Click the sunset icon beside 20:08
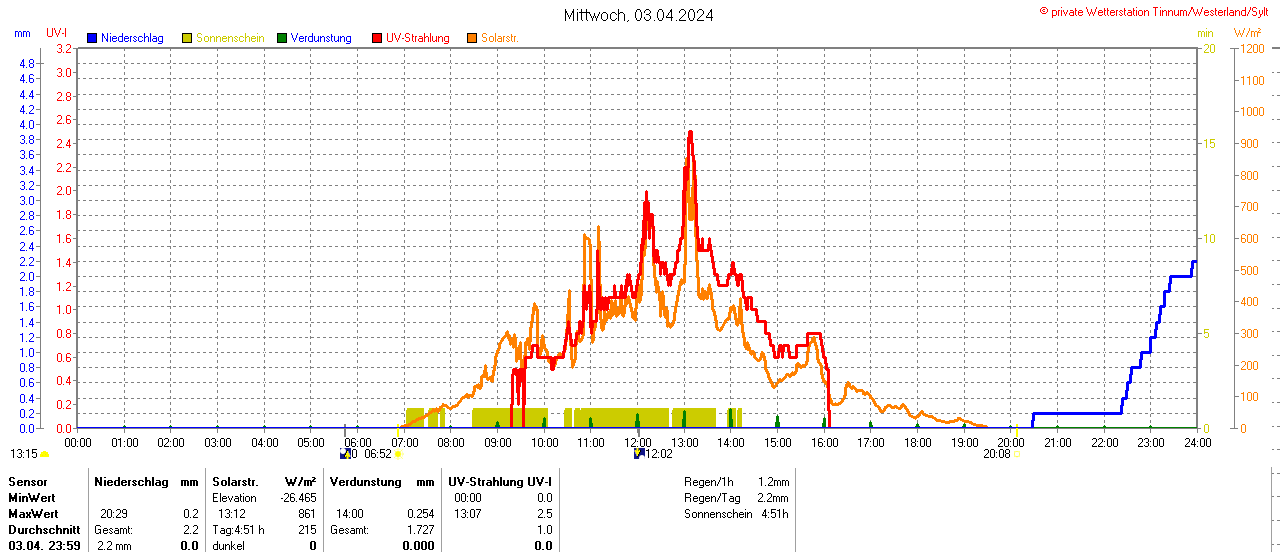 (1016, 454)
